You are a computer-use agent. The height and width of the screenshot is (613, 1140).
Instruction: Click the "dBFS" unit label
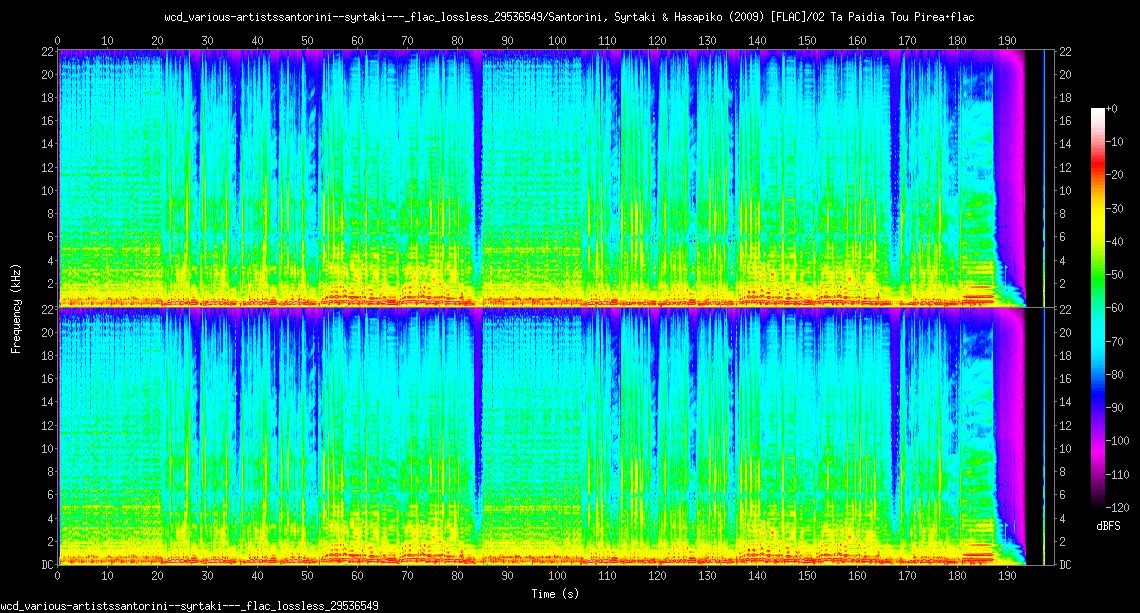click(1108, 526)
